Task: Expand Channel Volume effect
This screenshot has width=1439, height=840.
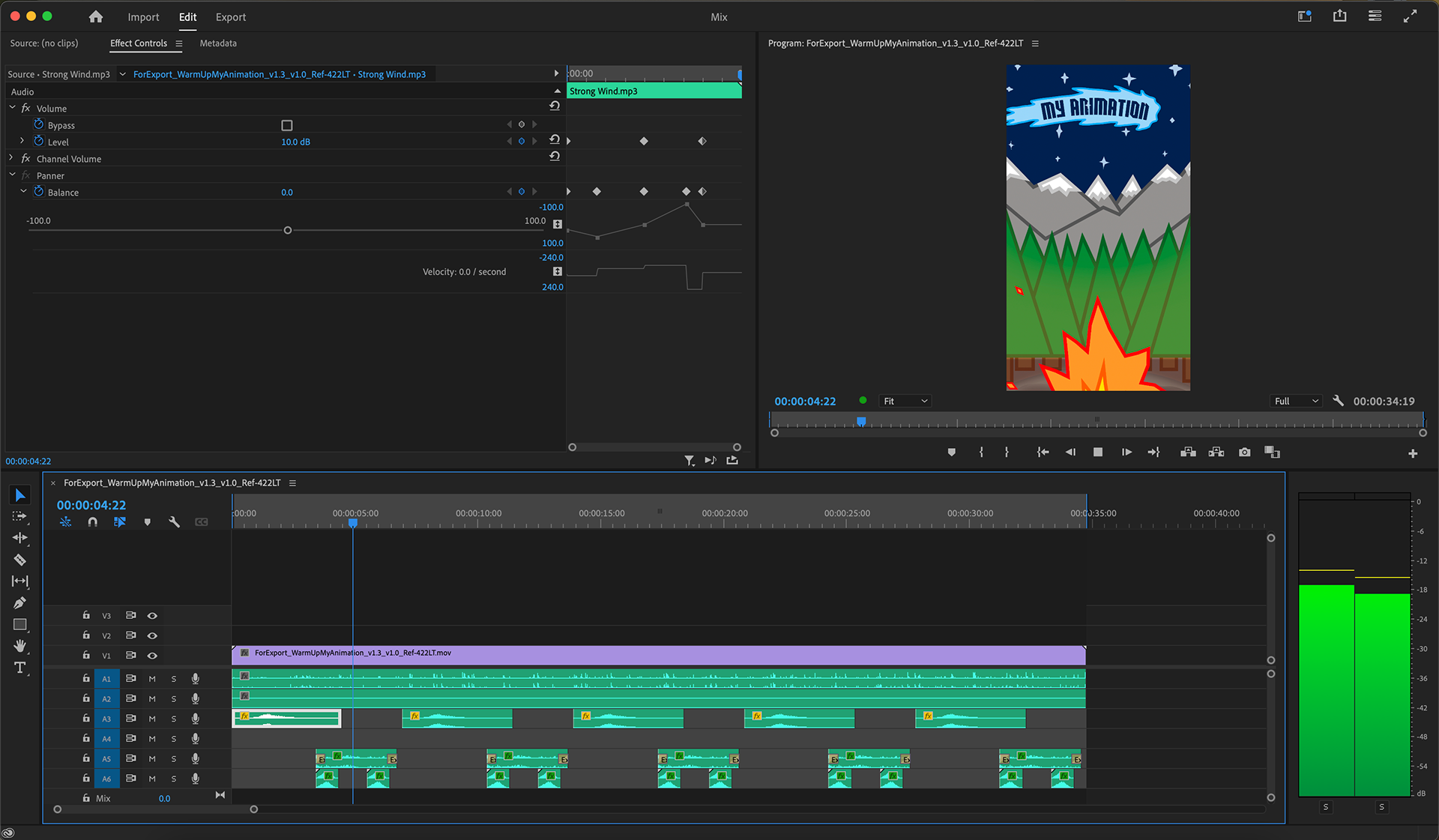Action: (x=11, y=158)
